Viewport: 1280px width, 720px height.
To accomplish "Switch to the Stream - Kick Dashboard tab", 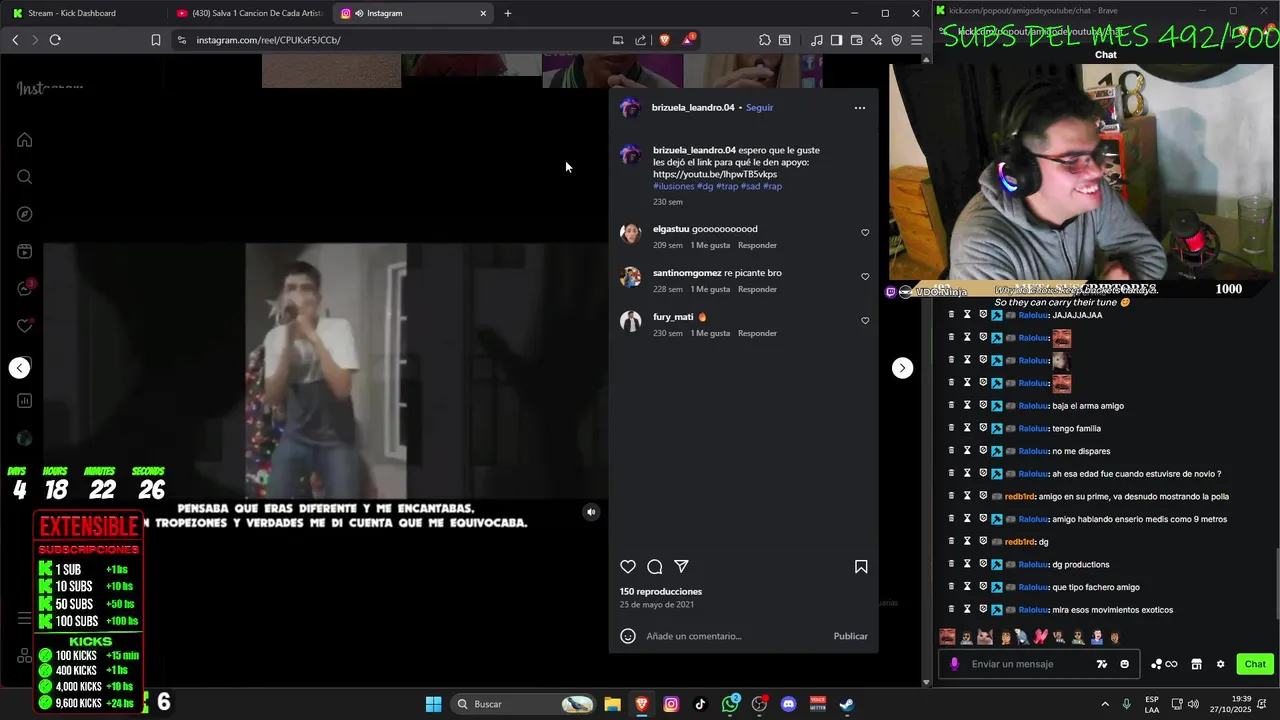I will click(82, 13).
